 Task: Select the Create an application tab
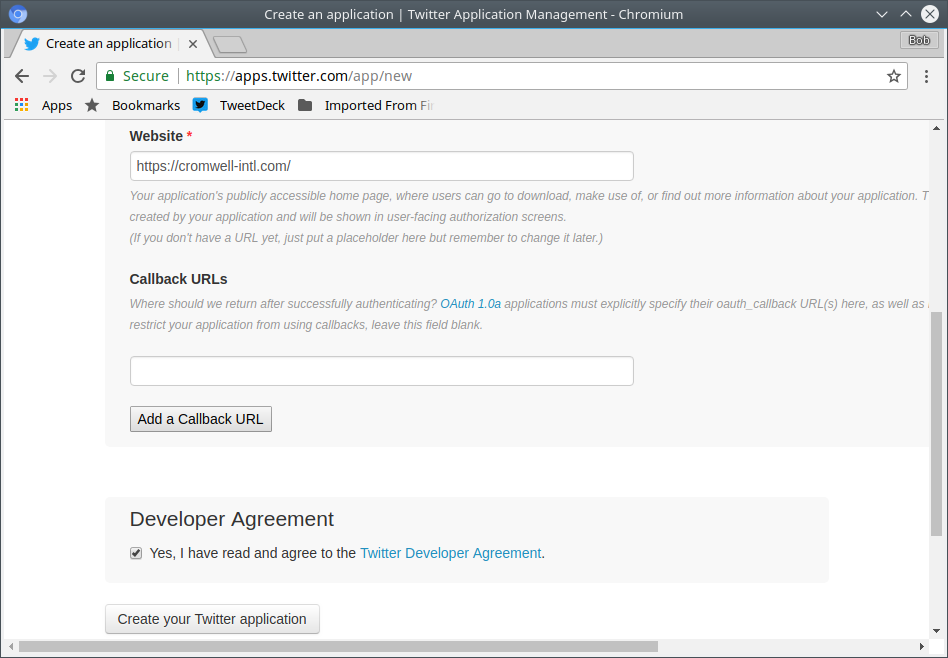tap(109, 44)
